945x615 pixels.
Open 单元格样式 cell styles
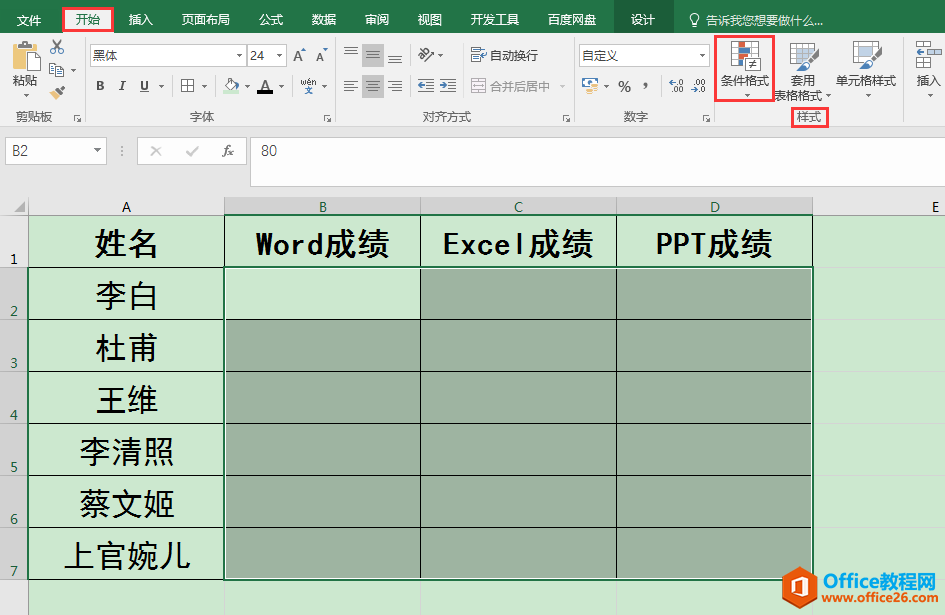point(866,70)
